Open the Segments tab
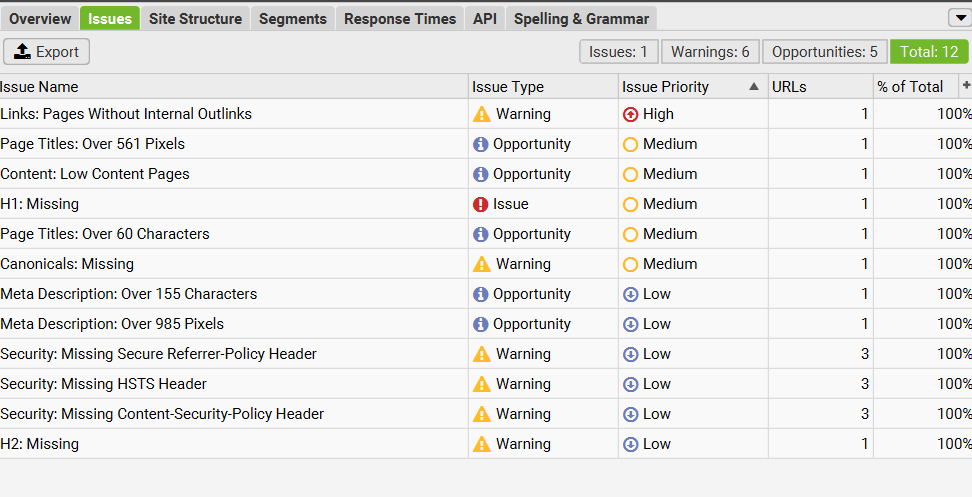The image size is (972, 497). (293, 19)
